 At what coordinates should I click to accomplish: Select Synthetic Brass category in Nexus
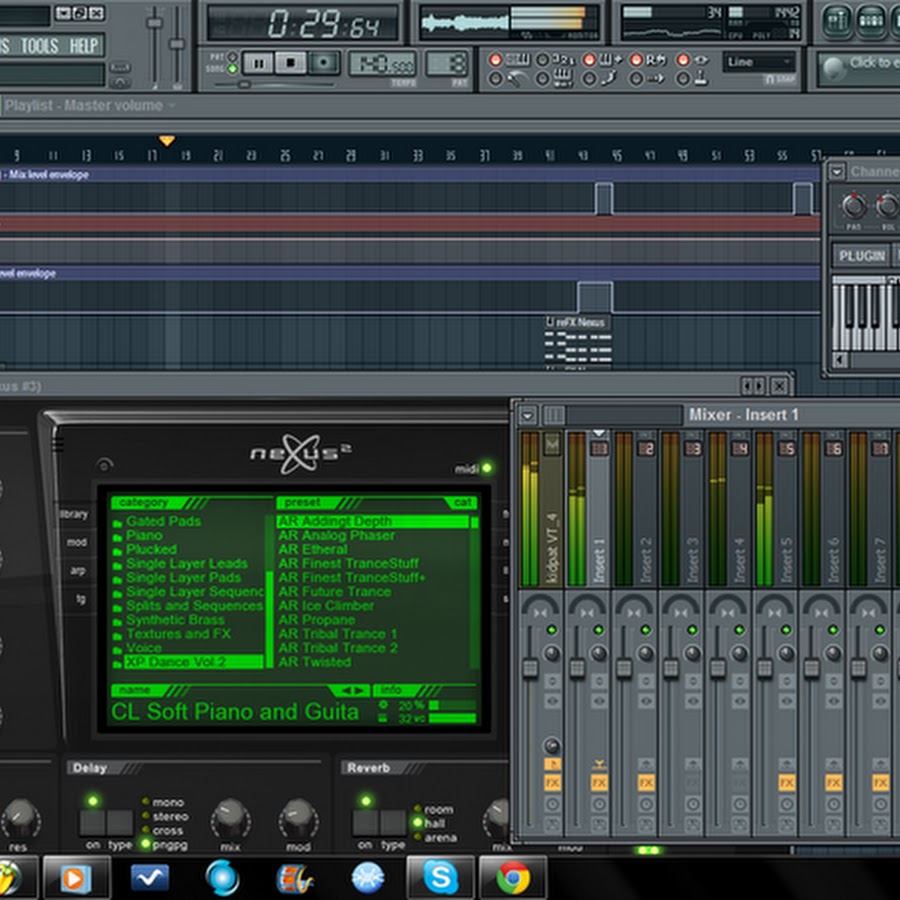175,620
